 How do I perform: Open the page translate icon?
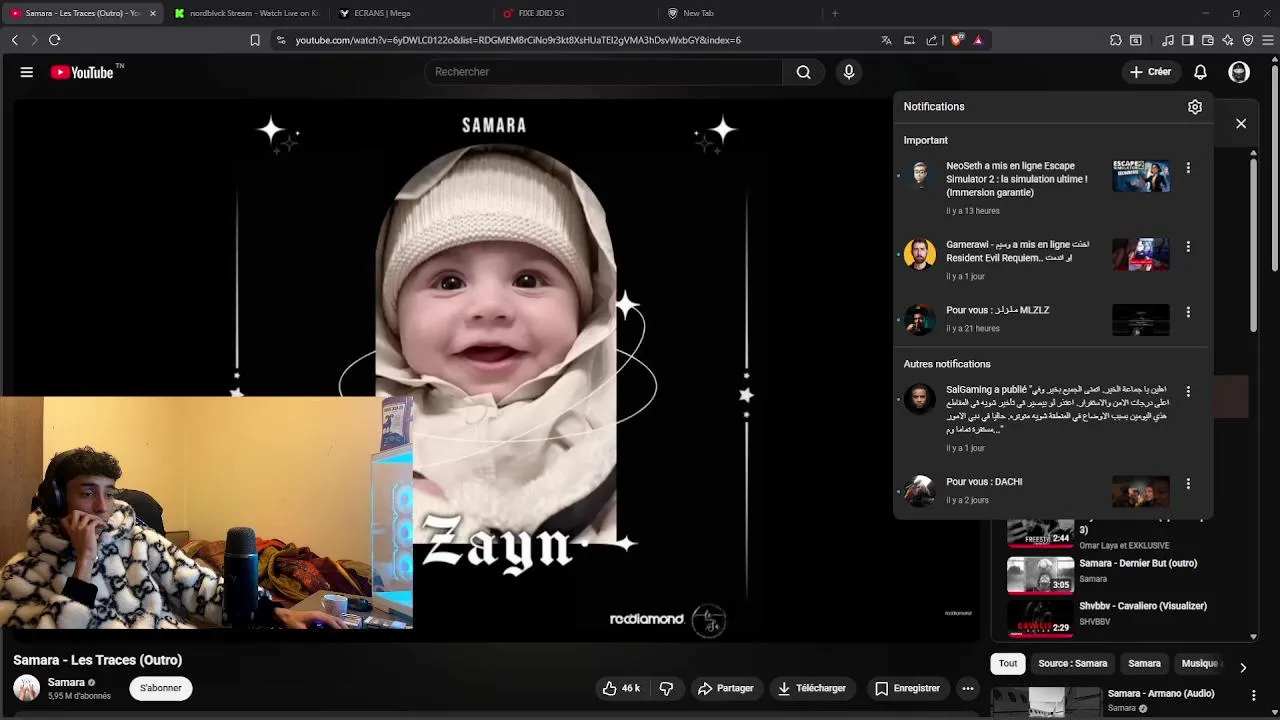pos(886,40)
